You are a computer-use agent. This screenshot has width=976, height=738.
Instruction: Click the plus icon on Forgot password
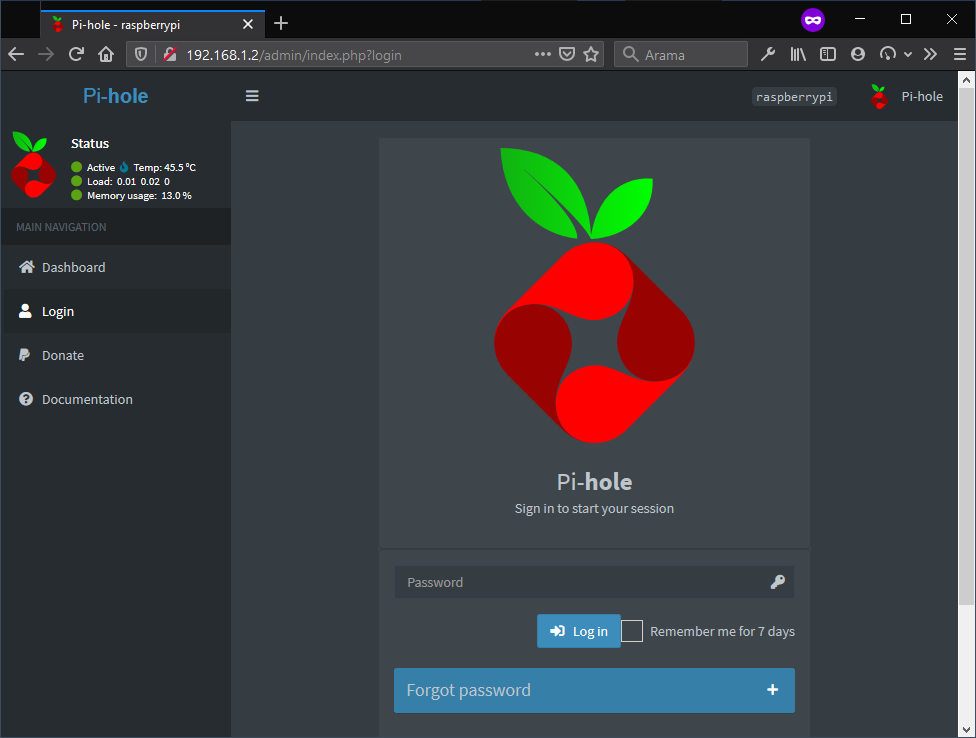772,689
